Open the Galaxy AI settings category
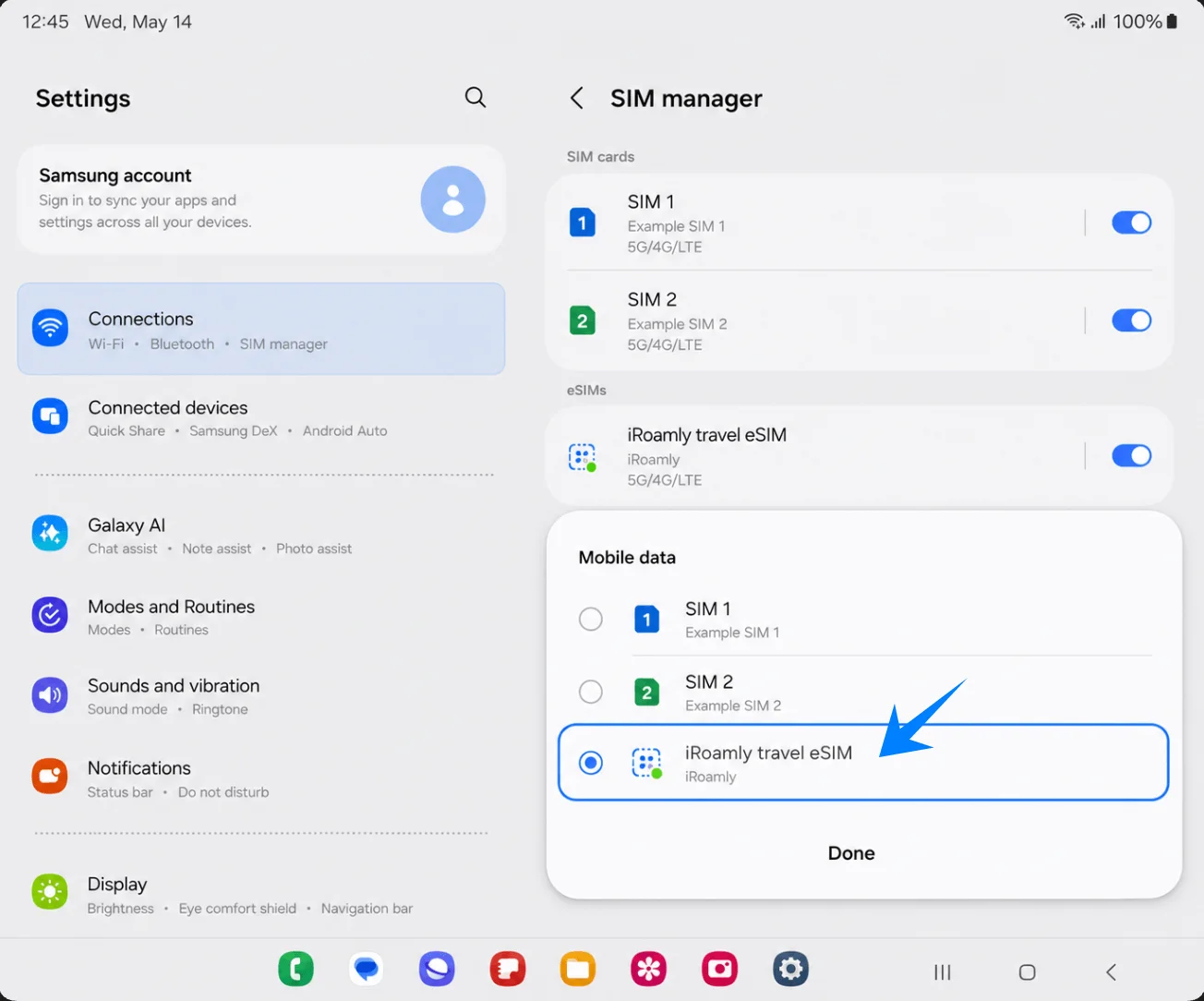The height and width of the screenshot is (1001, 1204). [x=261, y=536]
